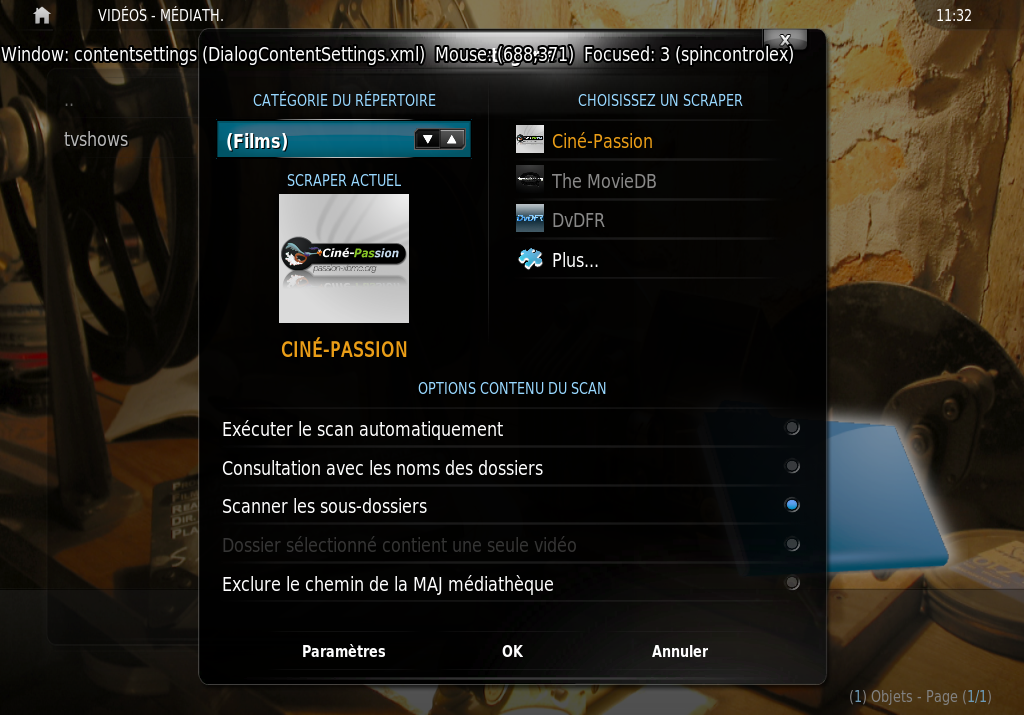Screen dimensions: 1024x715
Task: Click the down arrow of category spinner
Action: point(428,139)
